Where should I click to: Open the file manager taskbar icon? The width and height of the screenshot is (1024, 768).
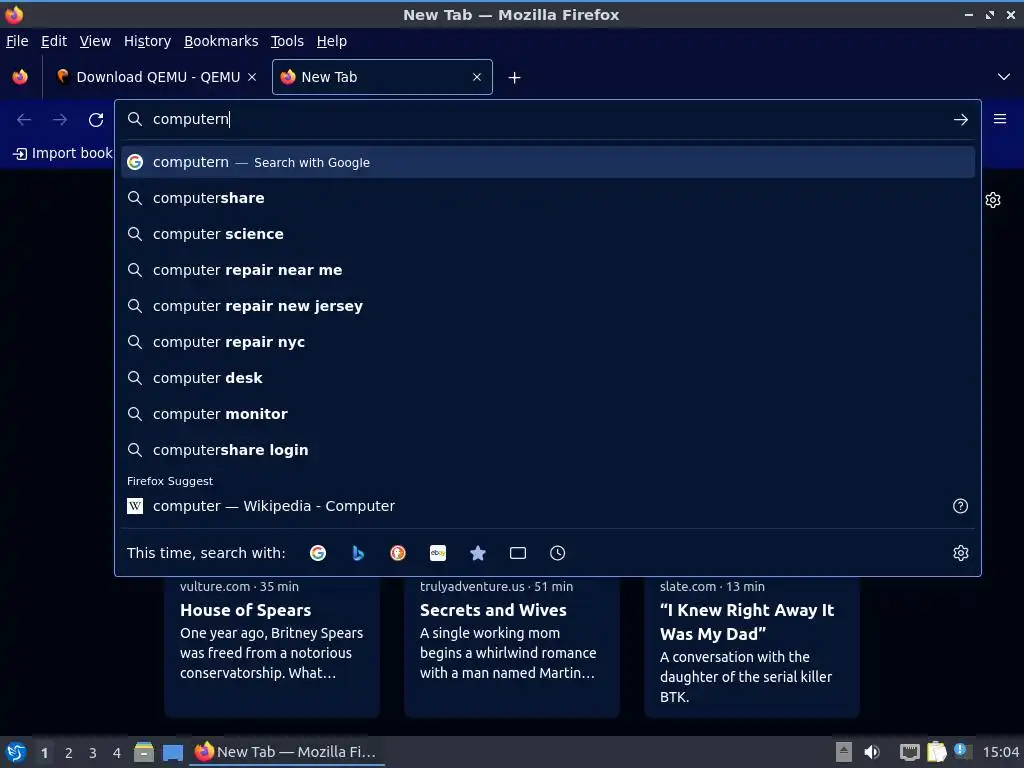(x=144, y=752)
